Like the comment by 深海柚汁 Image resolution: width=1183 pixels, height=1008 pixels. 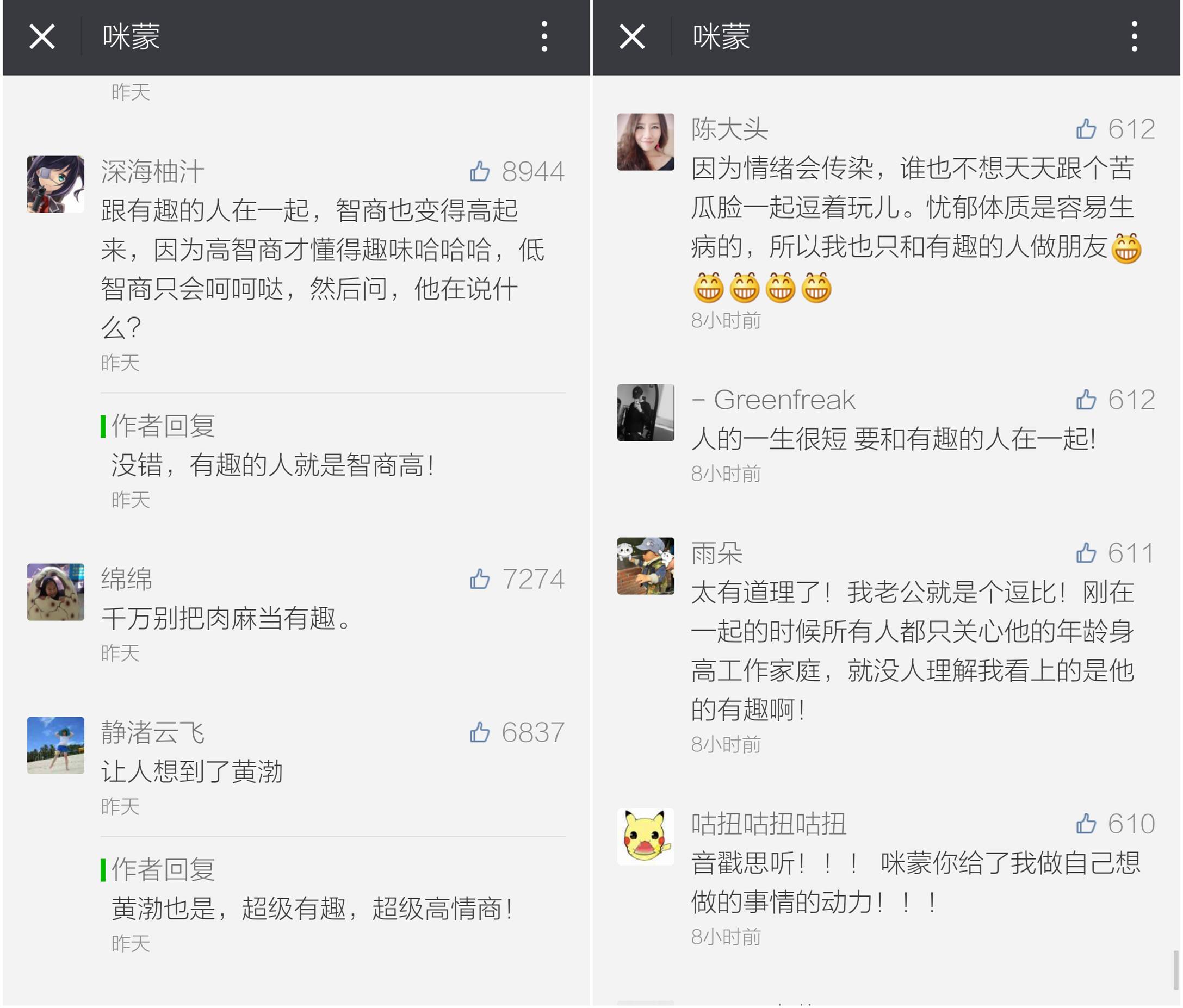pos(480,171)
